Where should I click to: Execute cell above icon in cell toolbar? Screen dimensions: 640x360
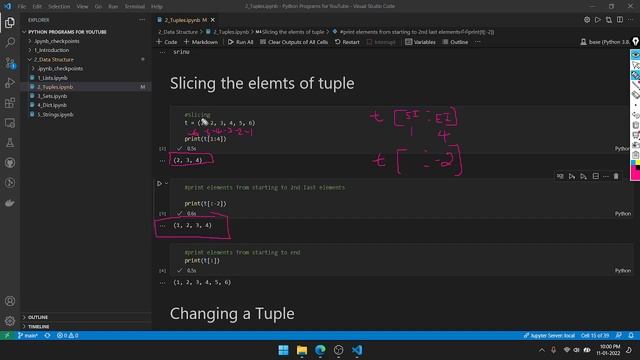(x=572, y=176)
